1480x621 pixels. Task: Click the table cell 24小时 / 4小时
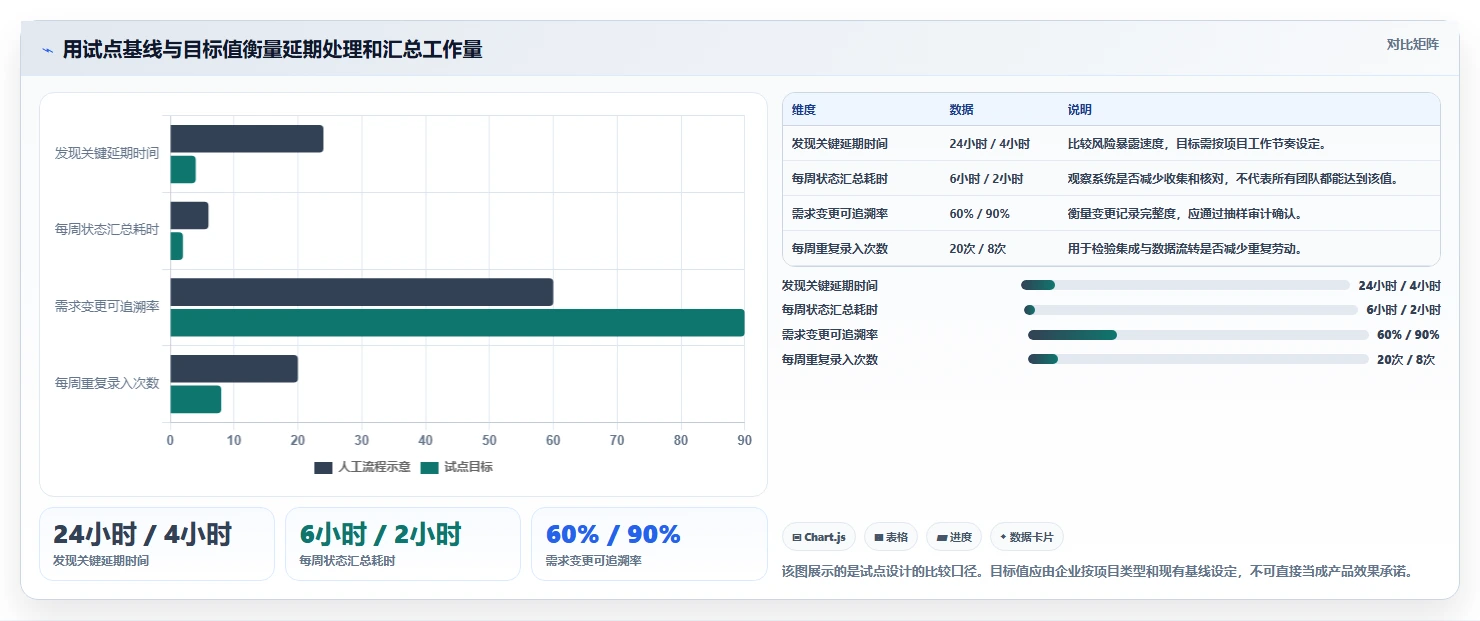click(x=990, y=144)
